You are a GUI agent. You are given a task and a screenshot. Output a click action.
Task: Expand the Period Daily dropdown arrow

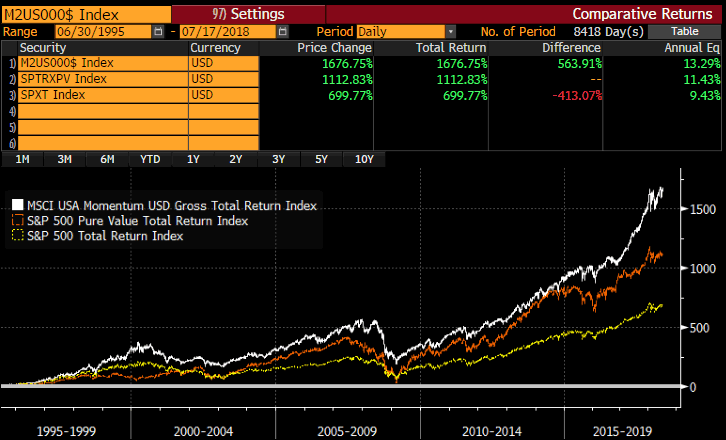pyautogui.click(x=451, y=31)
